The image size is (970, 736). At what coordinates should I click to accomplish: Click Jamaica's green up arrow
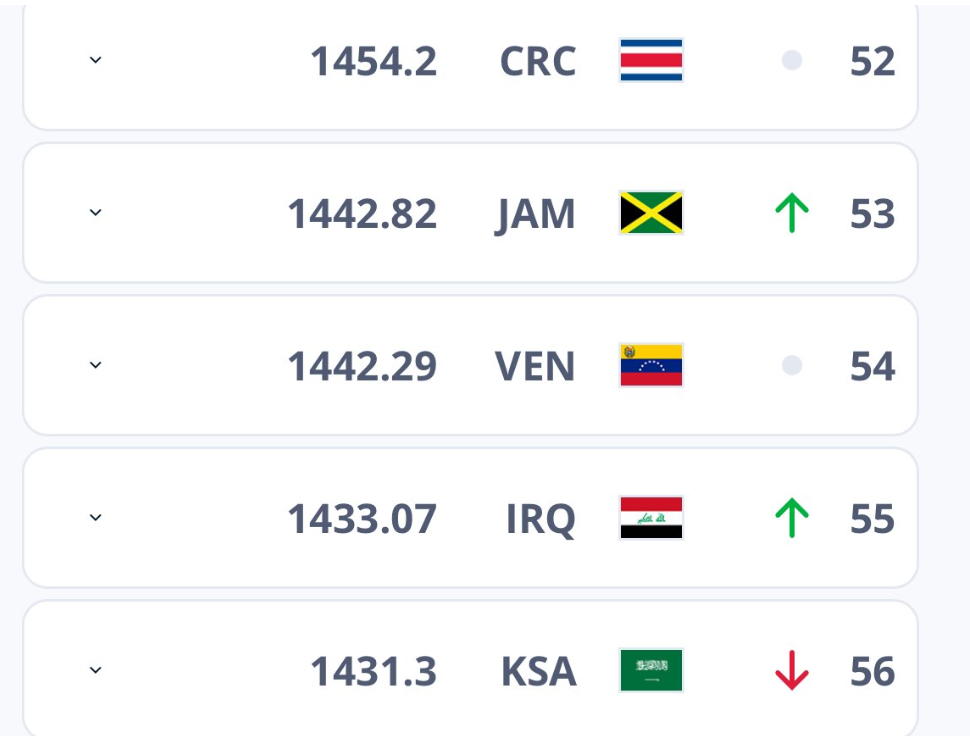792,213
